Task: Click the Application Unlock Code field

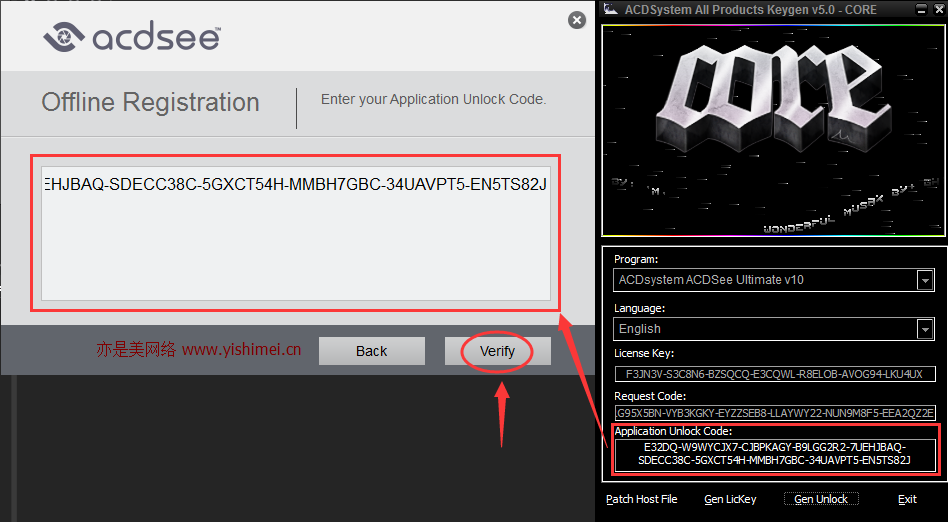Action: coord(774,454)
